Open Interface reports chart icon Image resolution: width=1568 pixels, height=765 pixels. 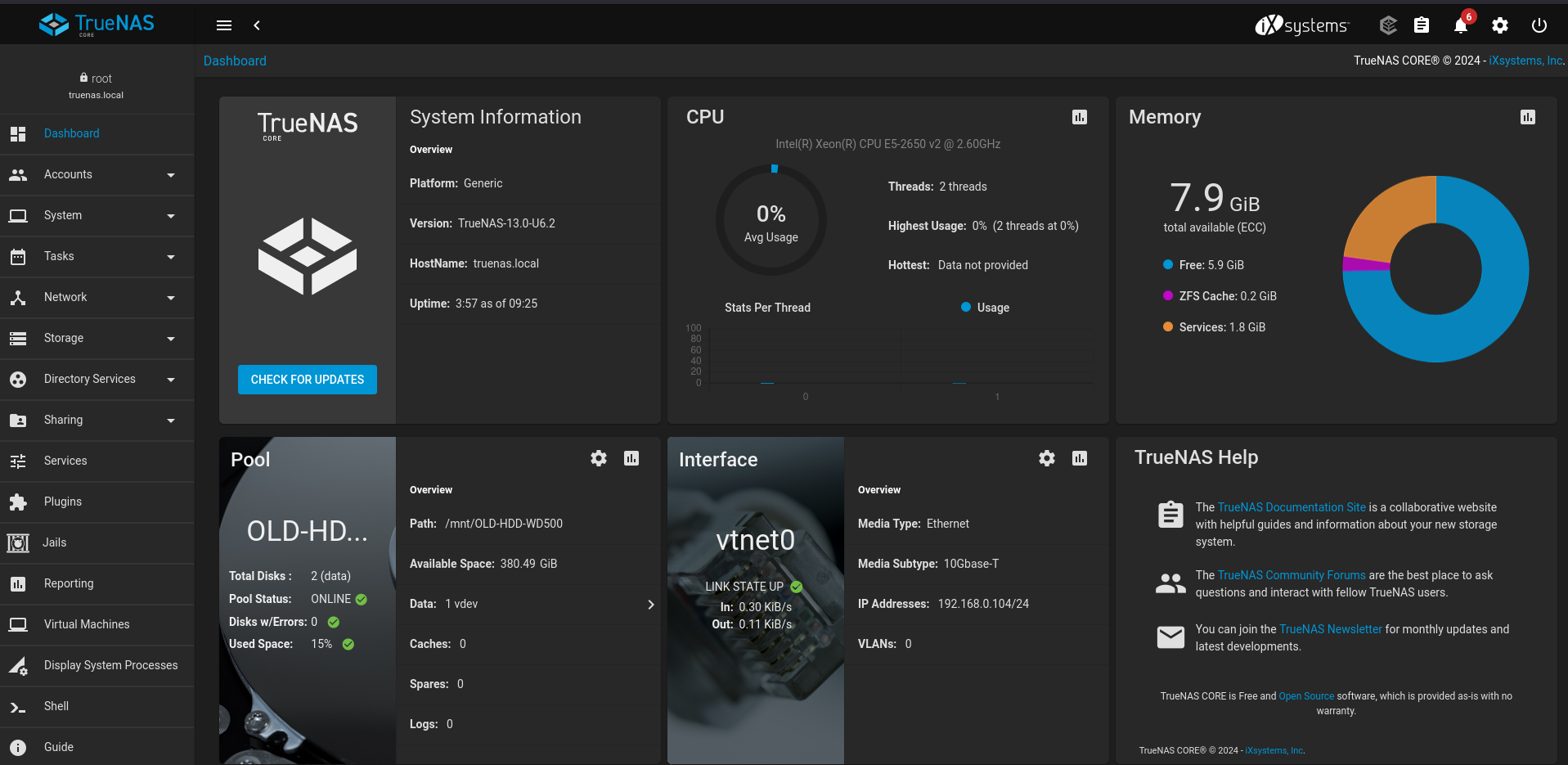pos(1079,458)
